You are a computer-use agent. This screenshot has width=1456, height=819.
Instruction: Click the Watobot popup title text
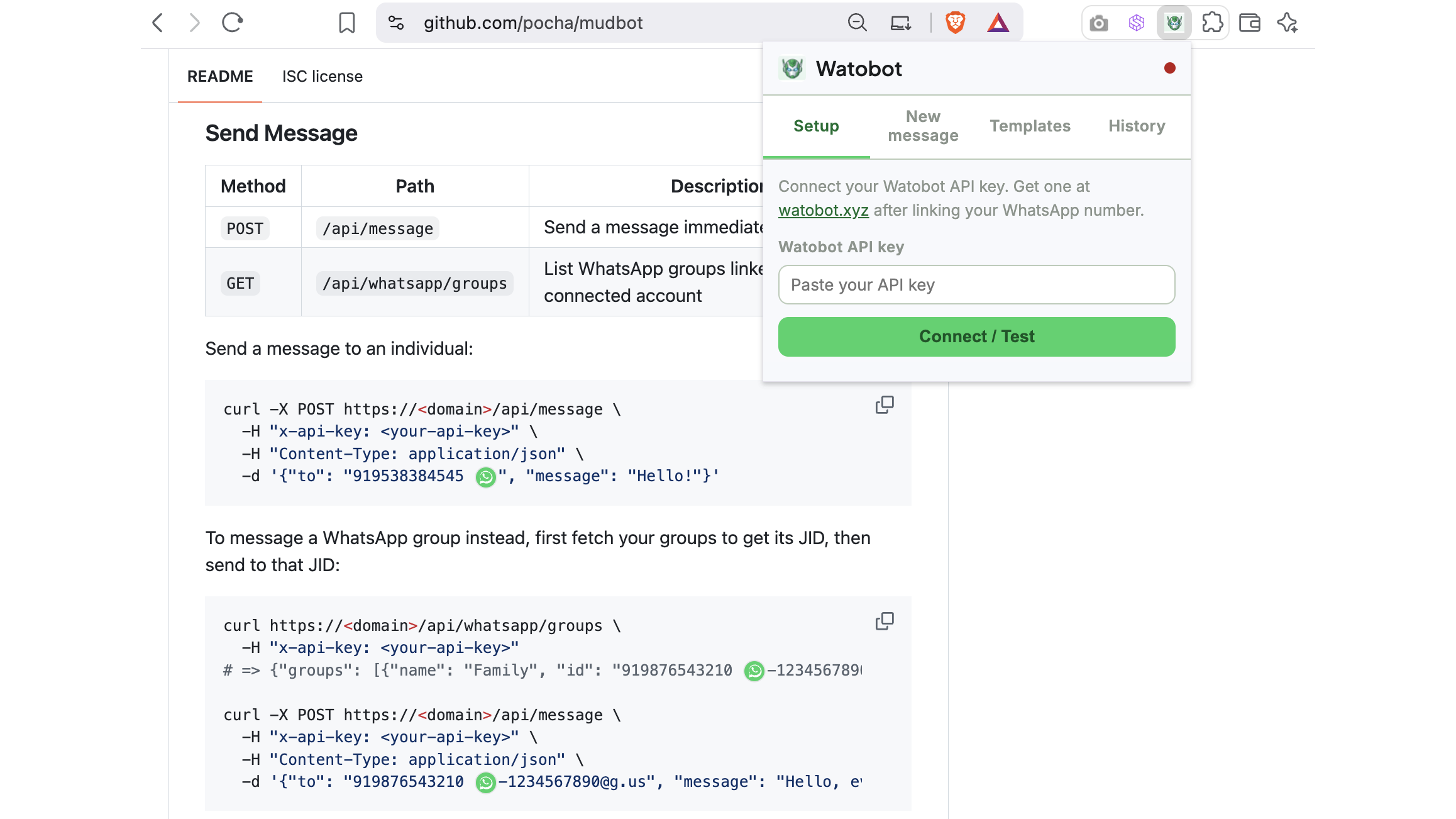tap(859, 69)
